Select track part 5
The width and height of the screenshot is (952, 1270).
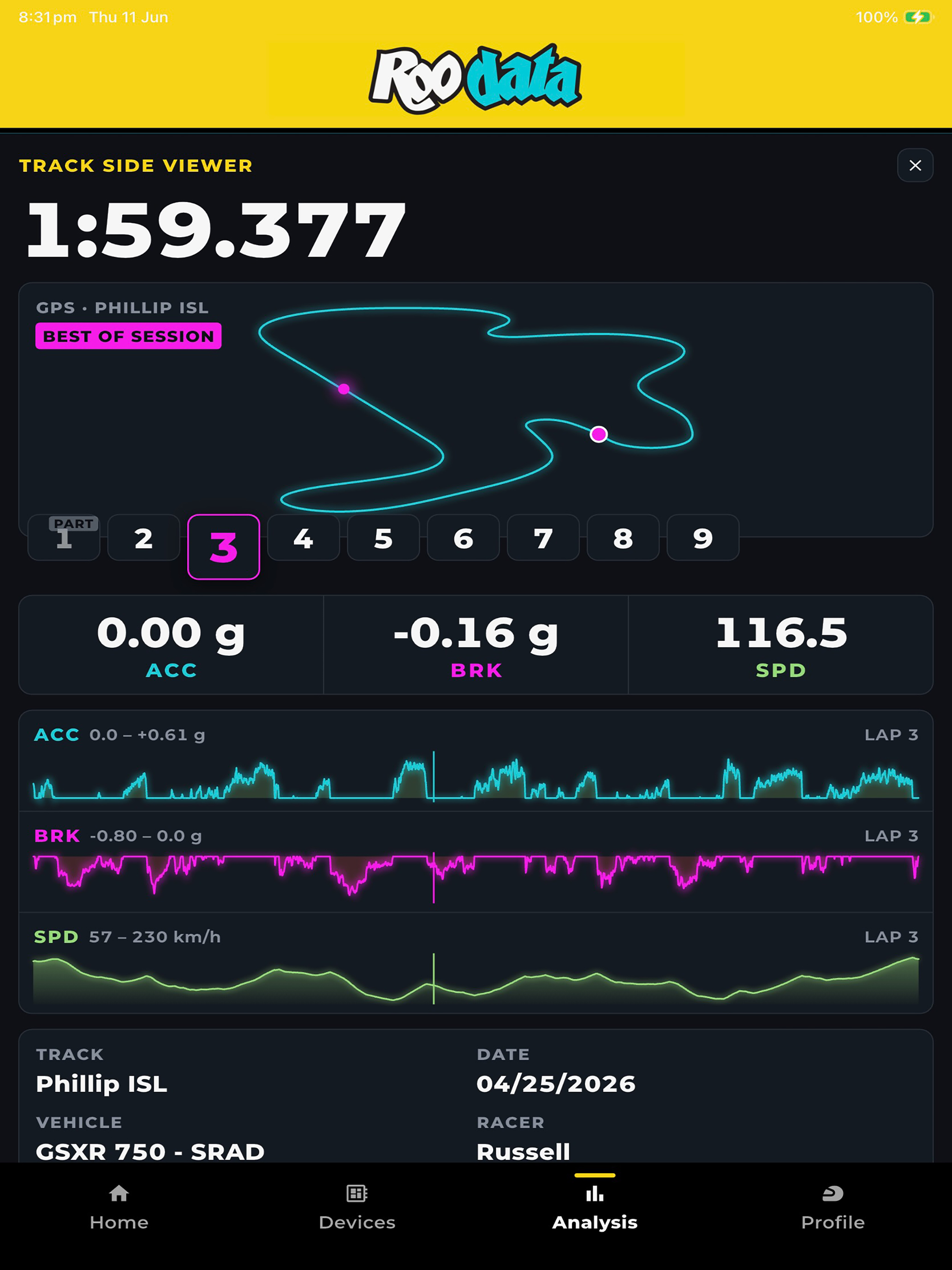click(383, 537)
